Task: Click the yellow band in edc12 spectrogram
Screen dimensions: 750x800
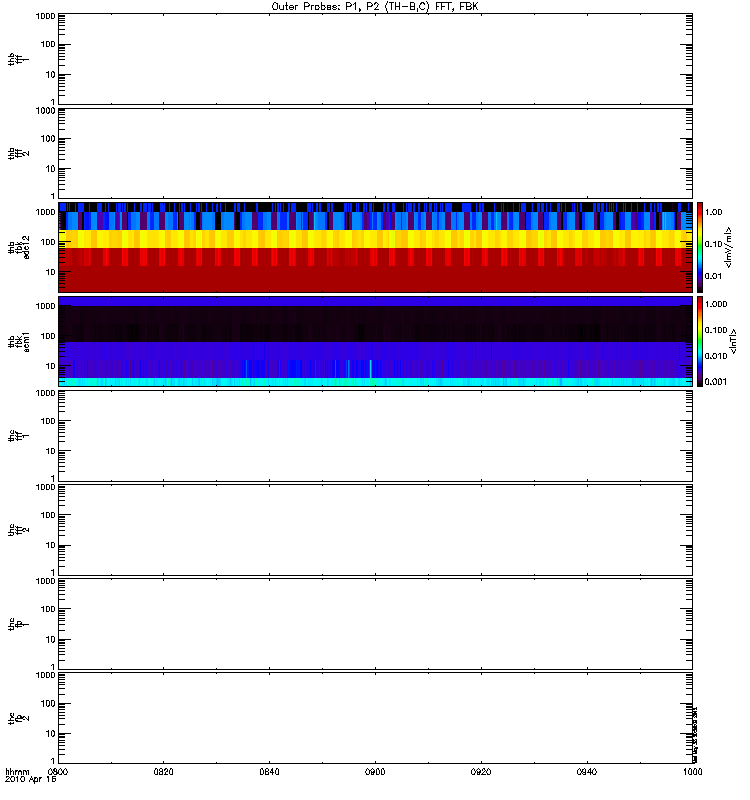Action: [376, 239]
